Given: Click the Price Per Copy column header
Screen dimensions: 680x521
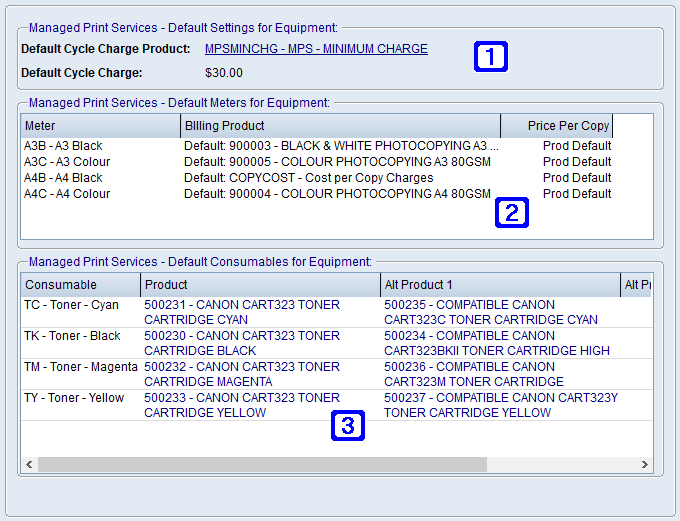Looking at the screenshot, I should pos(556,126).
